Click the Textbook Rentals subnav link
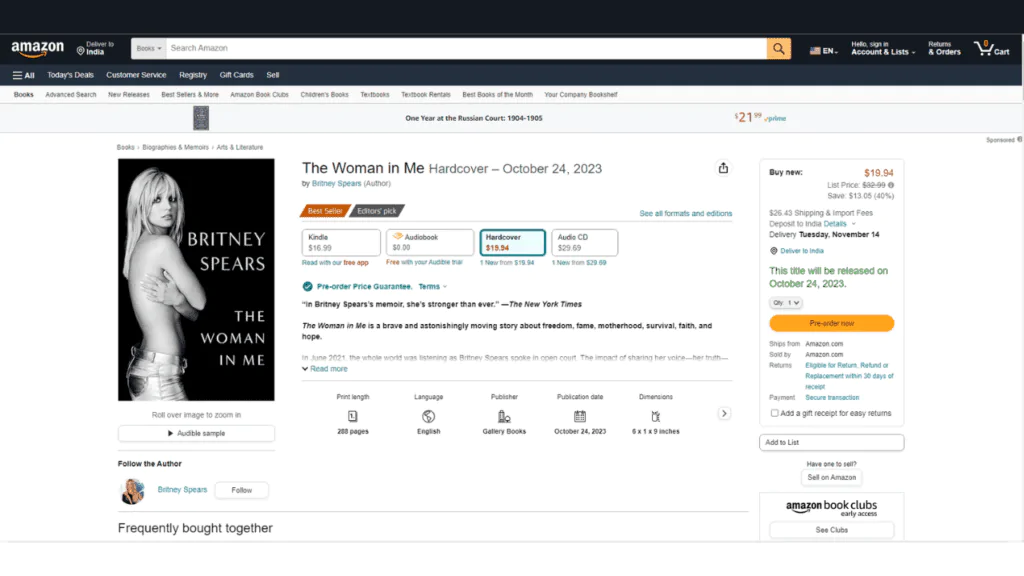The height and width of the screenshot is (576, 1024). 426,95
